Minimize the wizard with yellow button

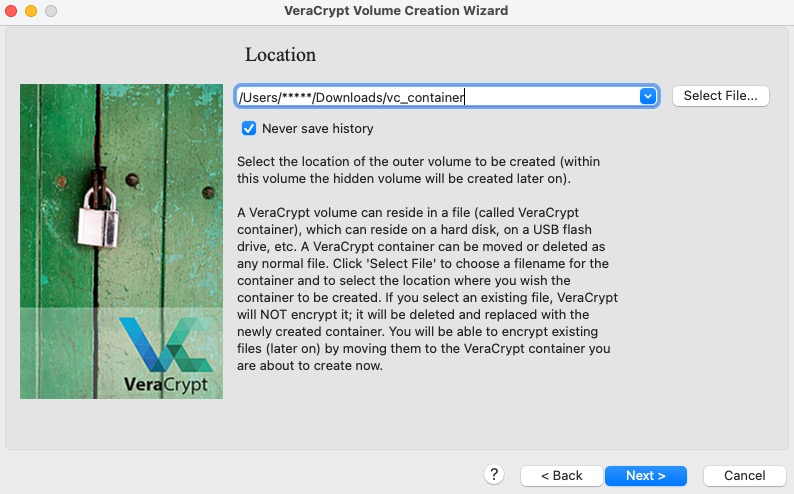[31, 11]
